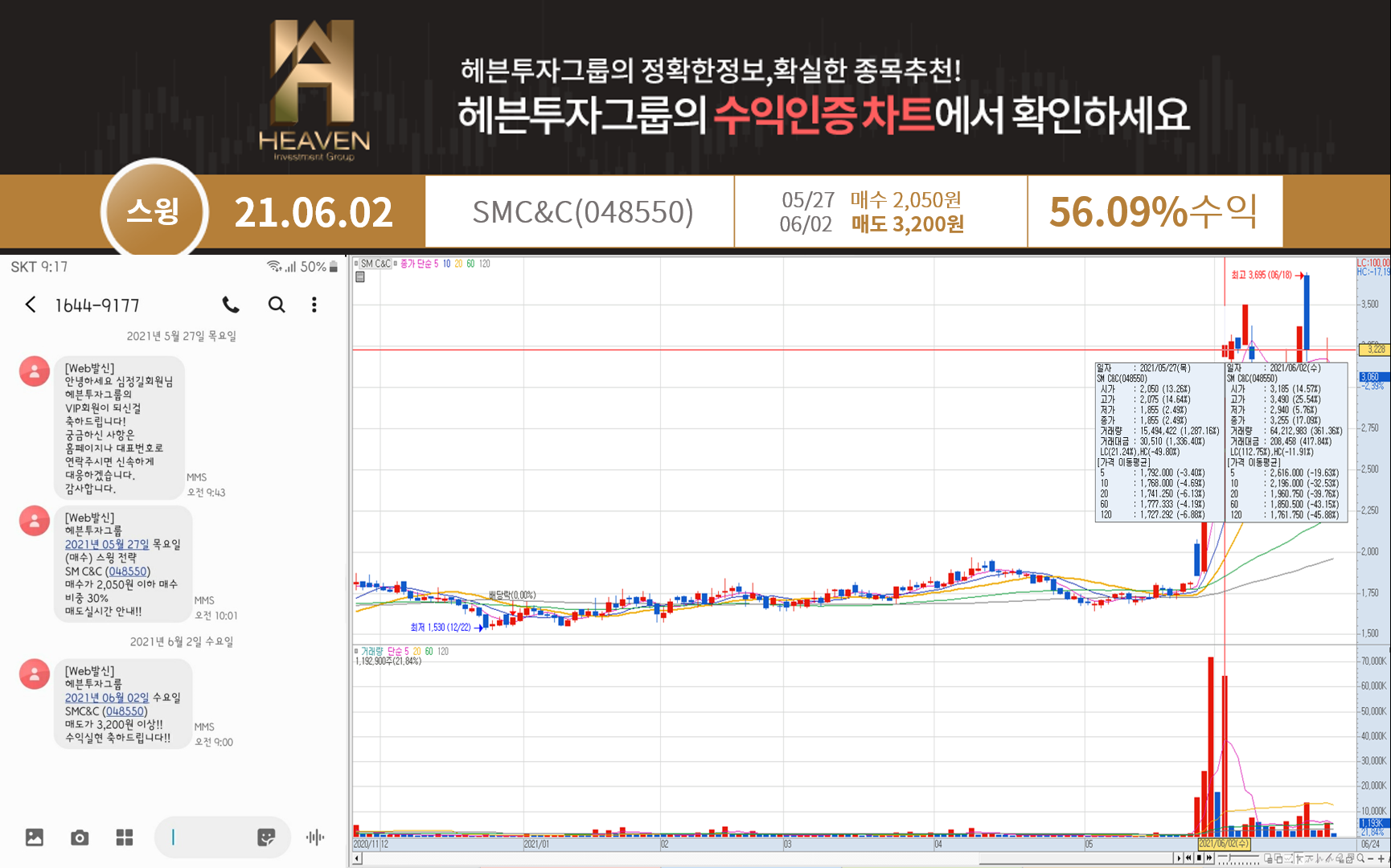This screenshot has width=1391, height=868.
Task: Open the camera icon in message bar
Action: coord(80,837)
